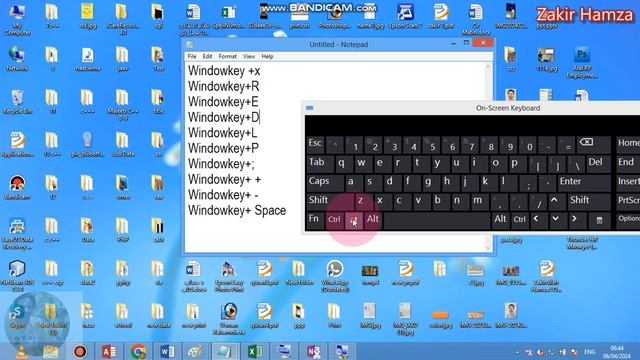Launch Google Chrome from the taskbar
This screenshot has width=640, height=360.
(138, 351)
